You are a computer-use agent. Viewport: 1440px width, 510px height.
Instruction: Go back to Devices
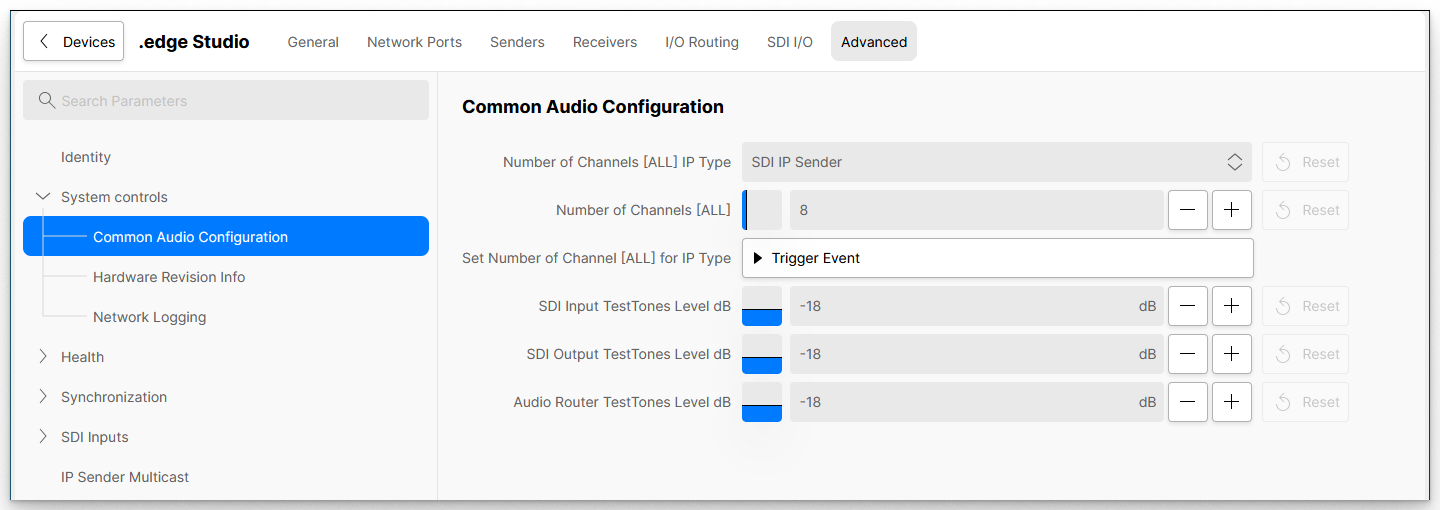[x=74, y=42]
